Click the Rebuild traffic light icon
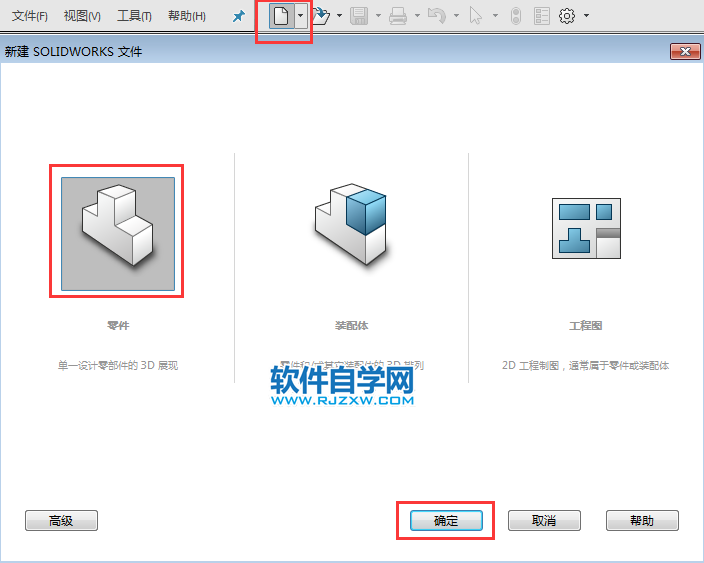Image resolution: width=704 pixels, height=563 pixels. (x=516, y=16)
